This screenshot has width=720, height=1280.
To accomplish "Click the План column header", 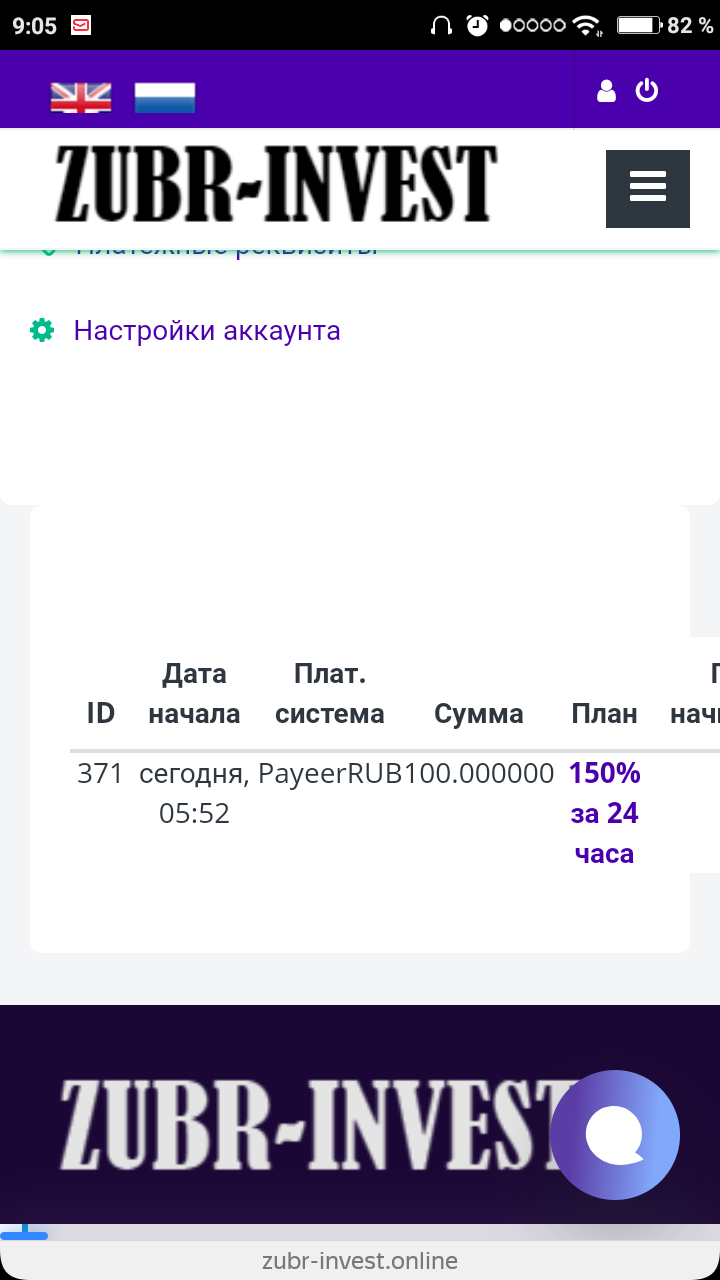I will point(605,713).
